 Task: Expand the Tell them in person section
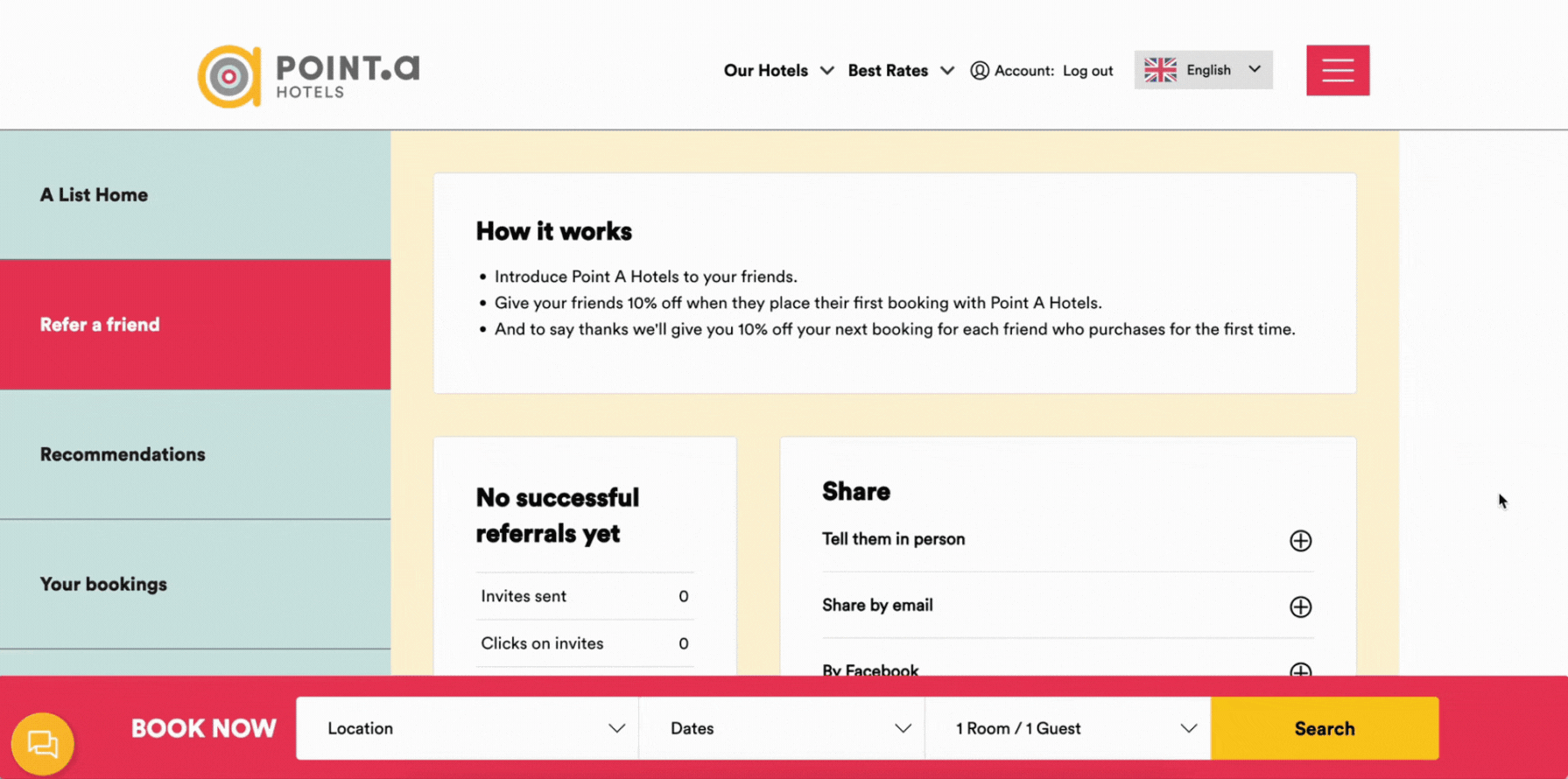[x=1300, y=541]
